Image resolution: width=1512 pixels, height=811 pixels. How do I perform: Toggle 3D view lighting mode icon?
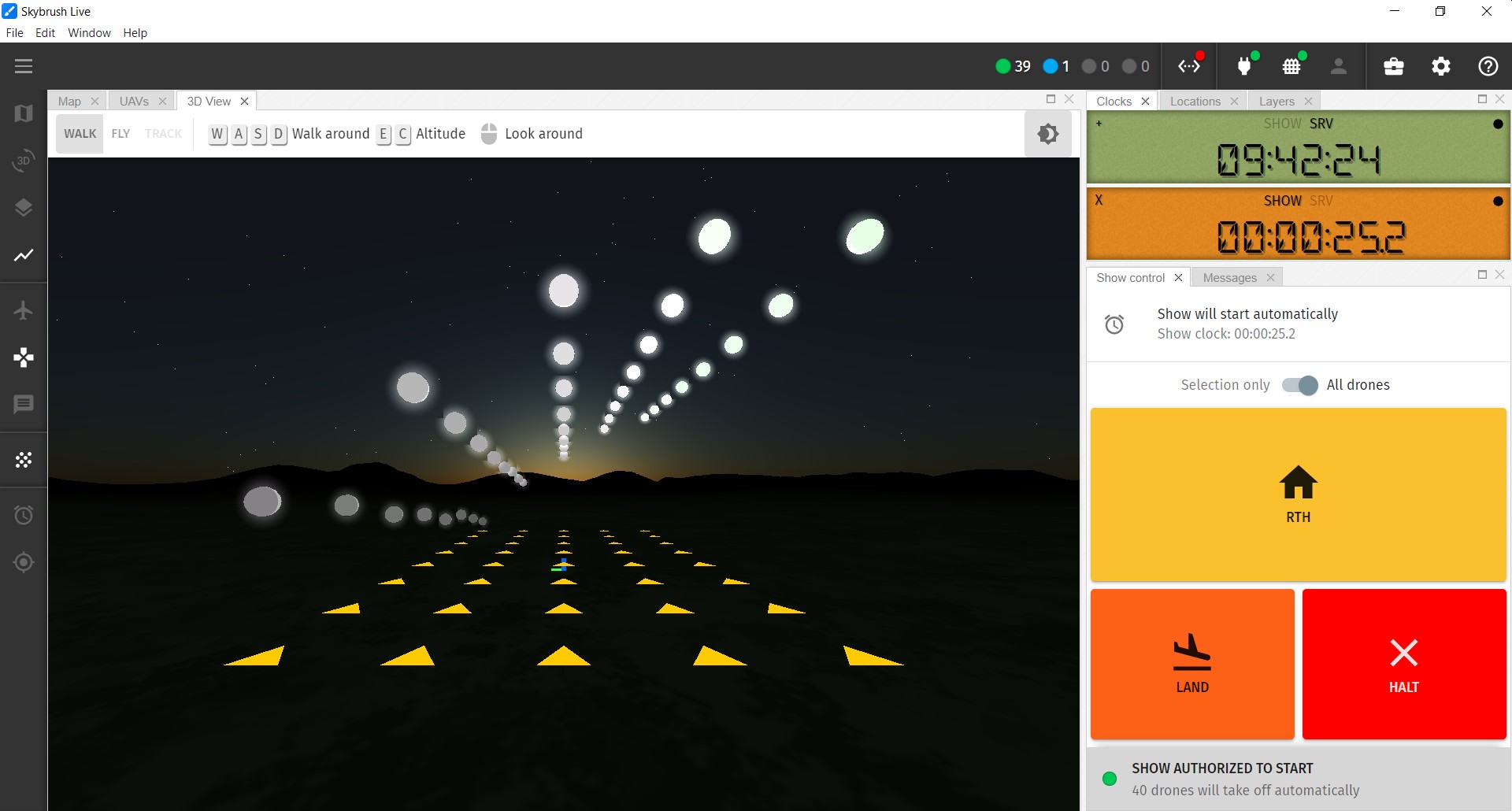pos(1047,134)
